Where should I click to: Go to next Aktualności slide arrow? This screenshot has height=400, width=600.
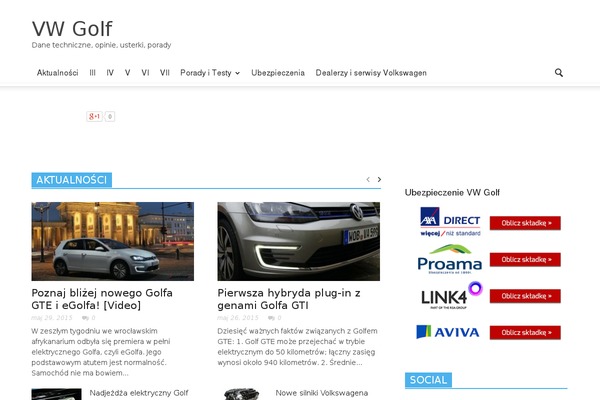[x=379, y=180]
